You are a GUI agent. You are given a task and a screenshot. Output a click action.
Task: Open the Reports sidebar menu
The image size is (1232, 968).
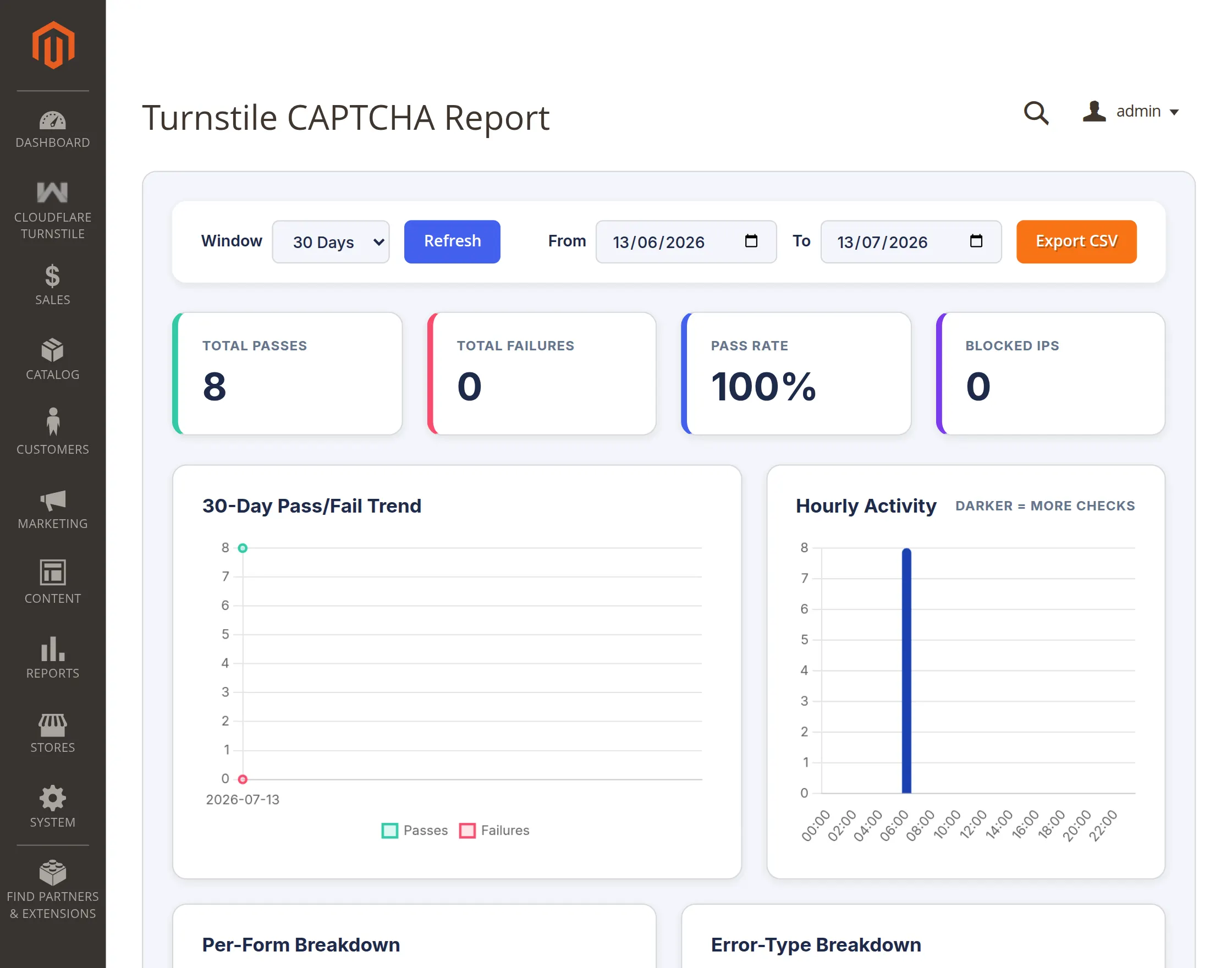click(53, 657)
